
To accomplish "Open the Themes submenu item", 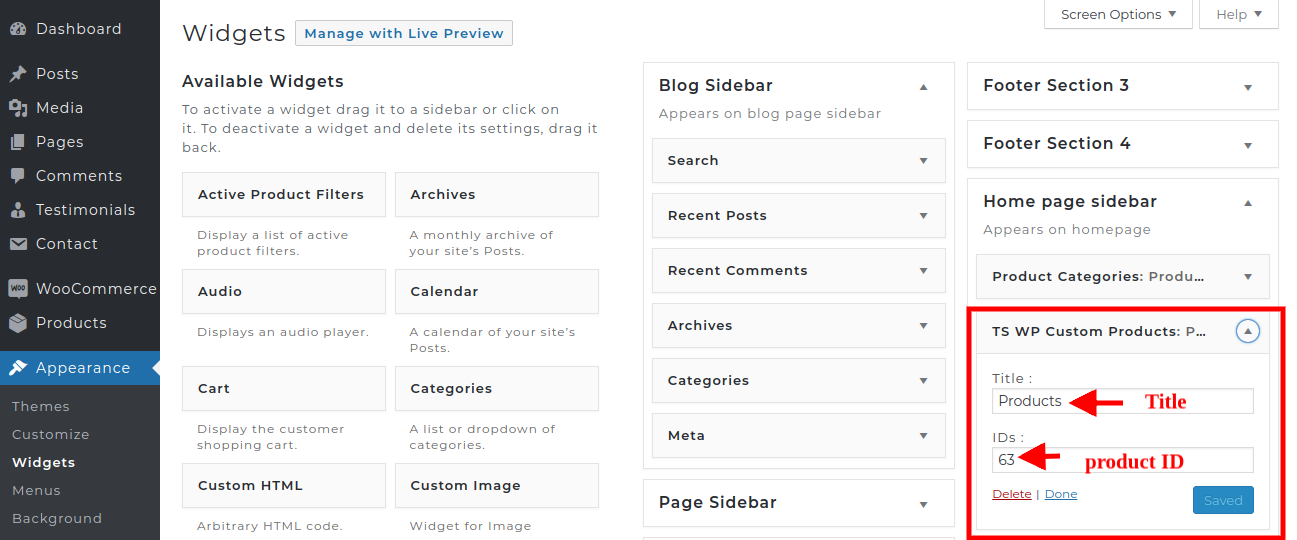I will coord(41,407).
